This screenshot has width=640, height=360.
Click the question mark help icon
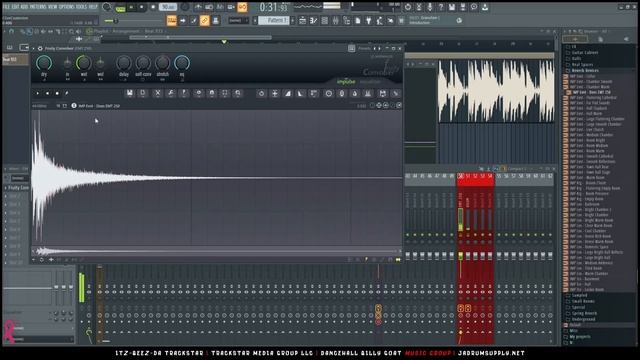click(x=441, y=7)
